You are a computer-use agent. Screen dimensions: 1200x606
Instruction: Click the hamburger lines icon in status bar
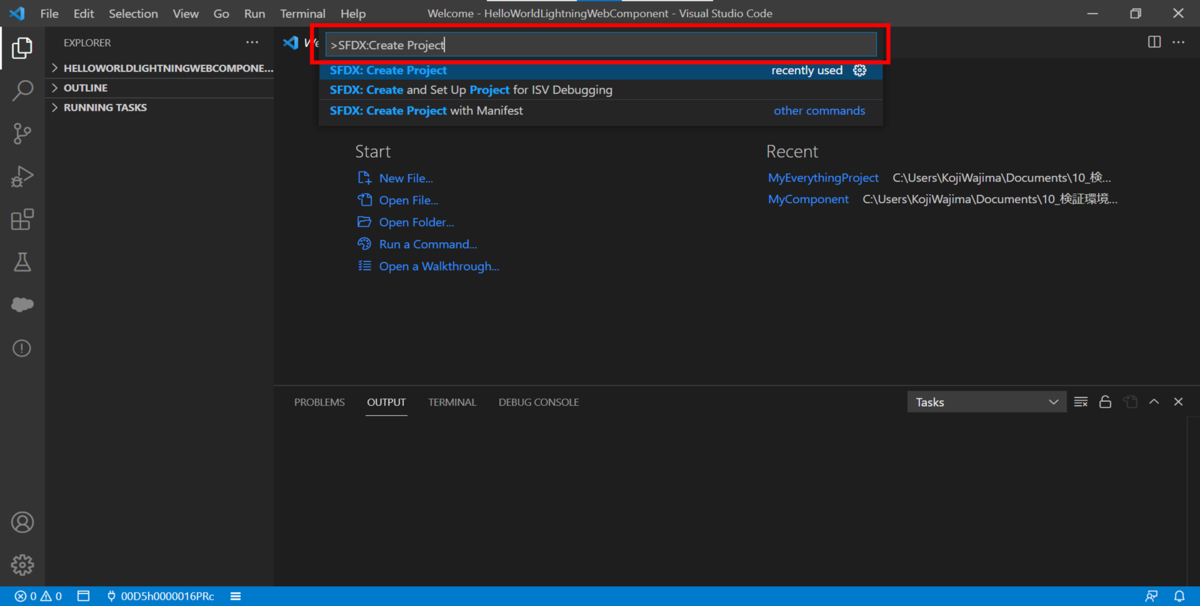(236, 596)
